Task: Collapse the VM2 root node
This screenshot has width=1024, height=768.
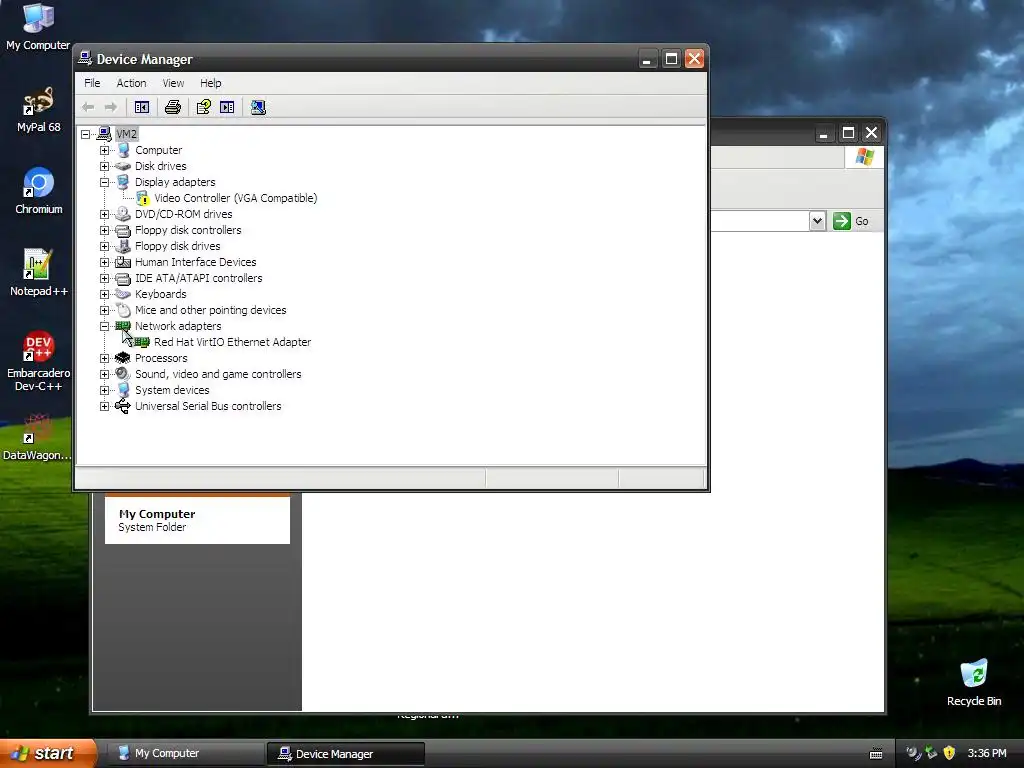Action: point(86,135)
